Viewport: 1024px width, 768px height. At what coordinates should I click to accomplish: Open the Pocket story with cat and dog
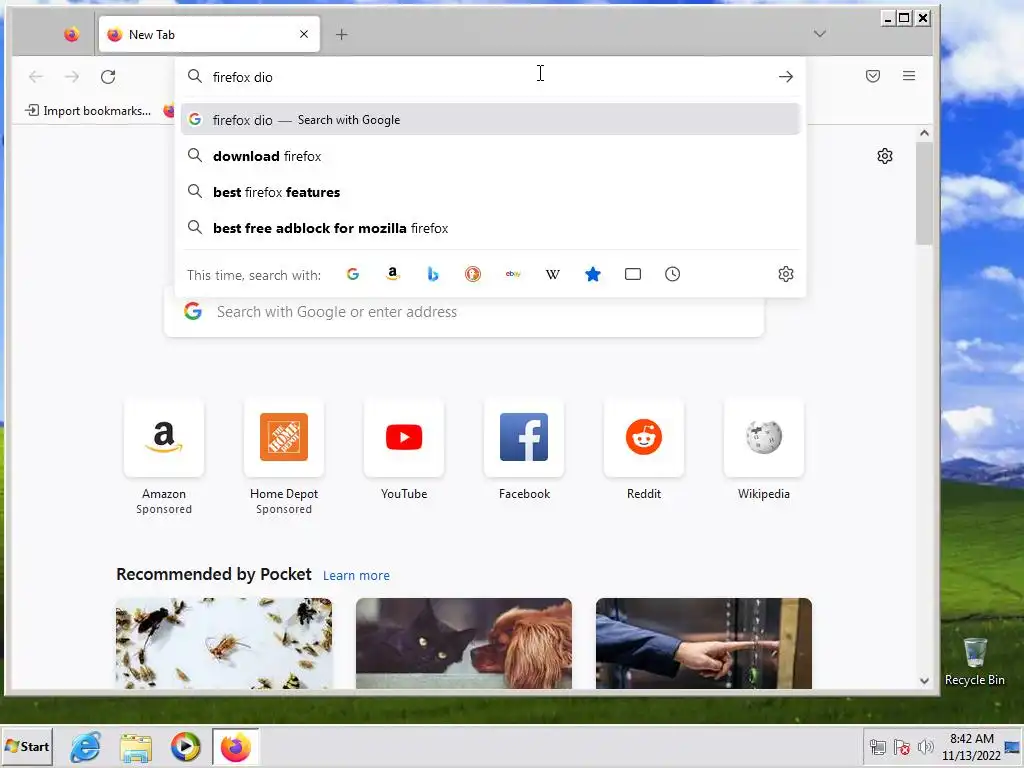coord(464,643)
